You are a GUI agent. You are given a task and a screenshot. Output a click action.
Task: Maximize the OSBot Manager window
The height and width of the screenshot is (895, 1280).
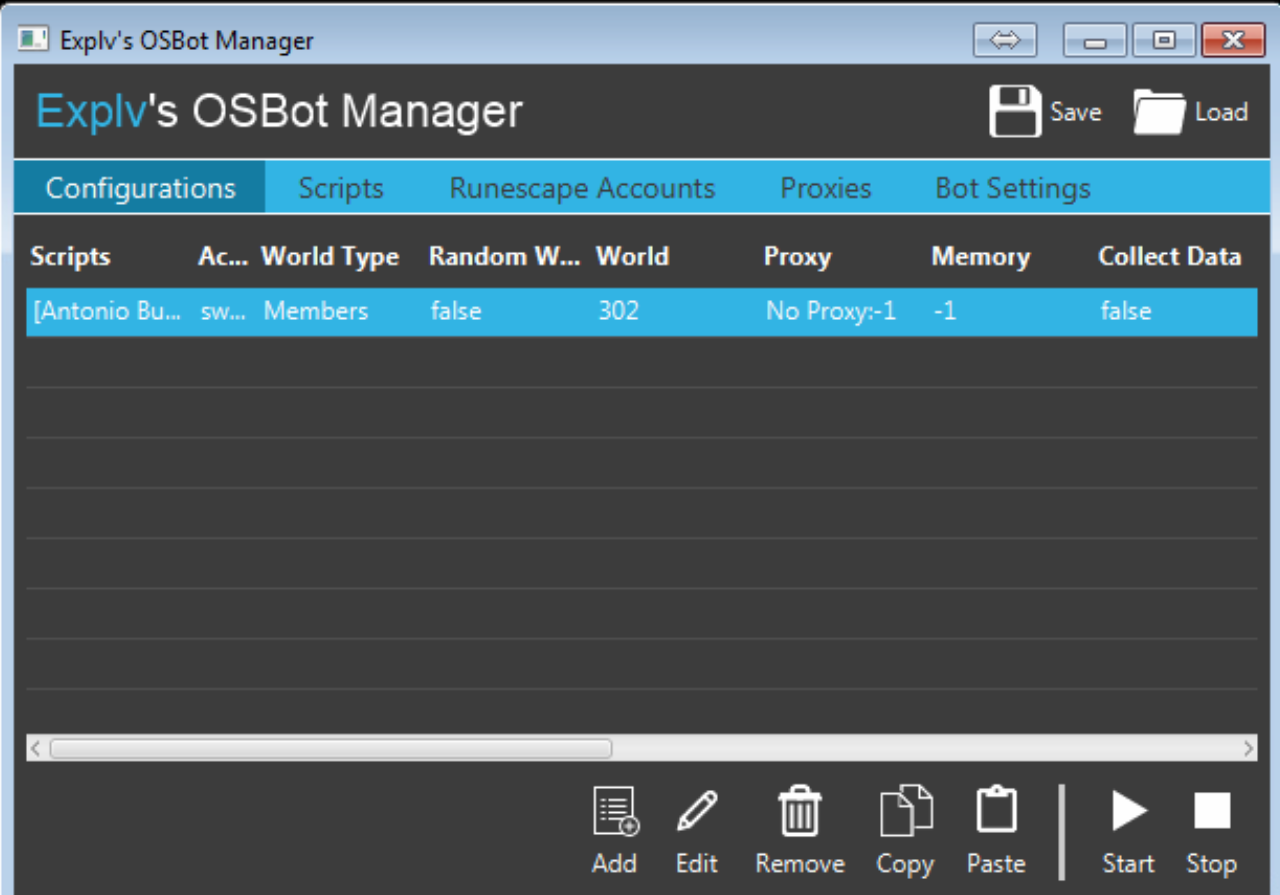(x=1163, y=40)
